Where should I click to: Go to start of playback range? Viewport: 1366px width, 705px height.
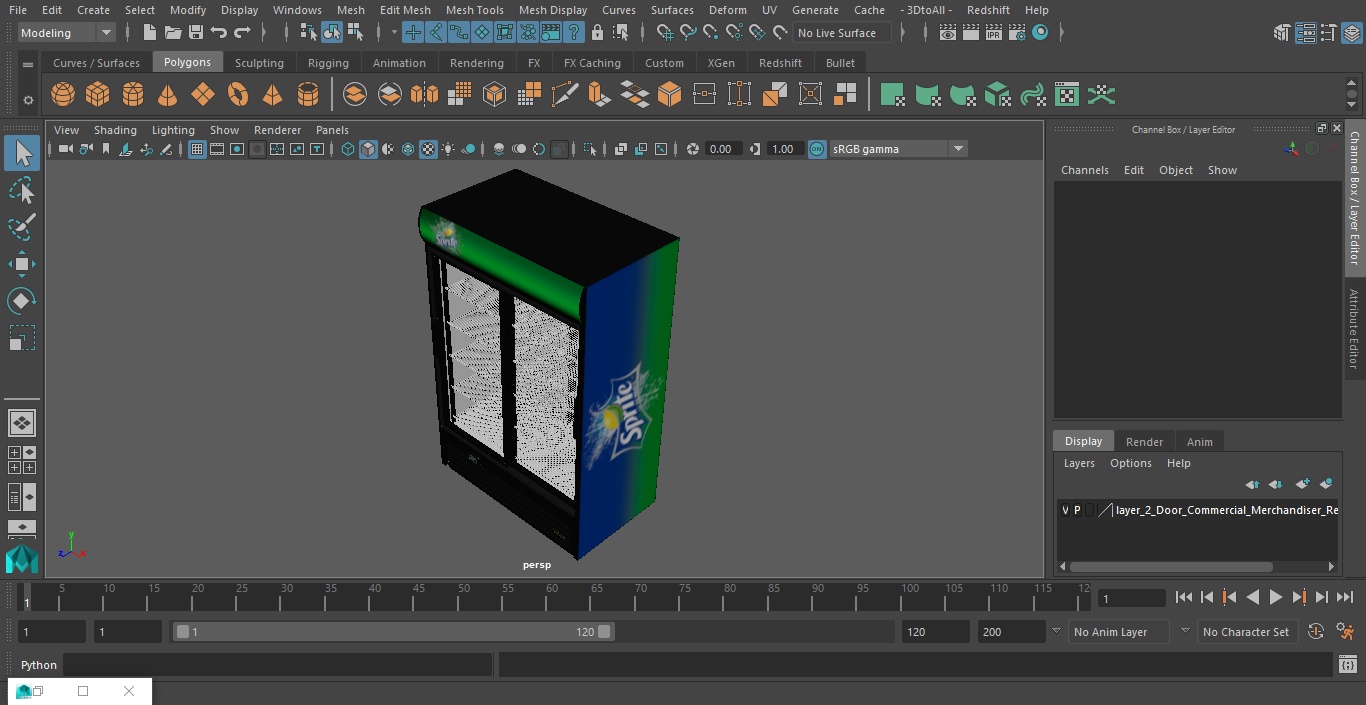click(1183, 597)
